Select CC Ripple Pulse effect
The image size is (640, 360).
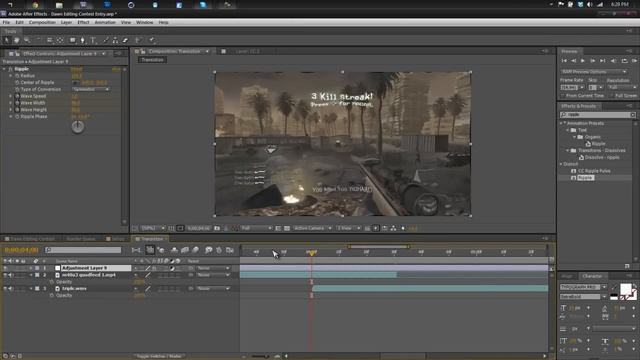594,171
